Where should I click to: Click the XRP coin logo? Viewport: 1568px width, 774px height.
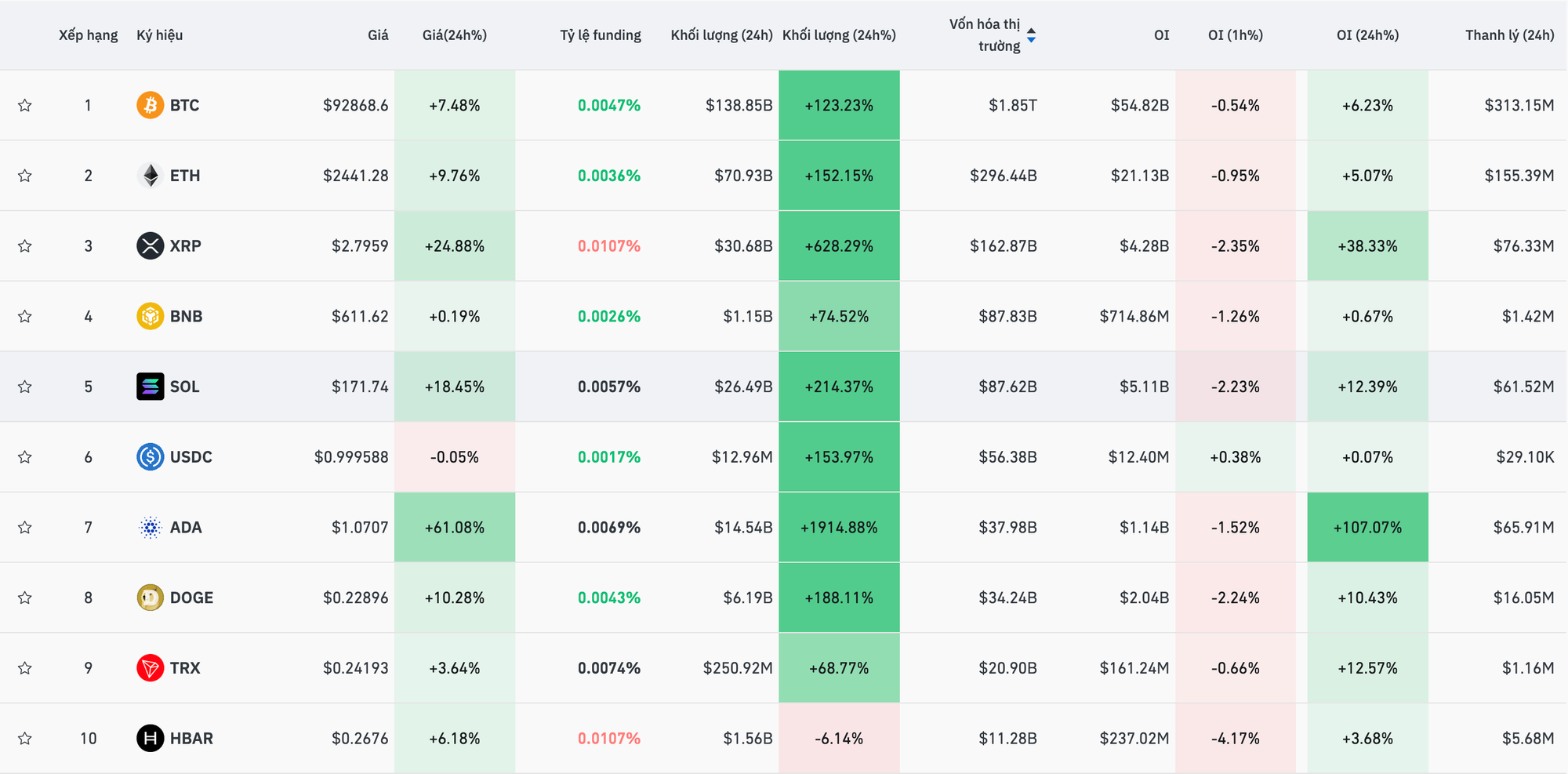coord(150,246)
